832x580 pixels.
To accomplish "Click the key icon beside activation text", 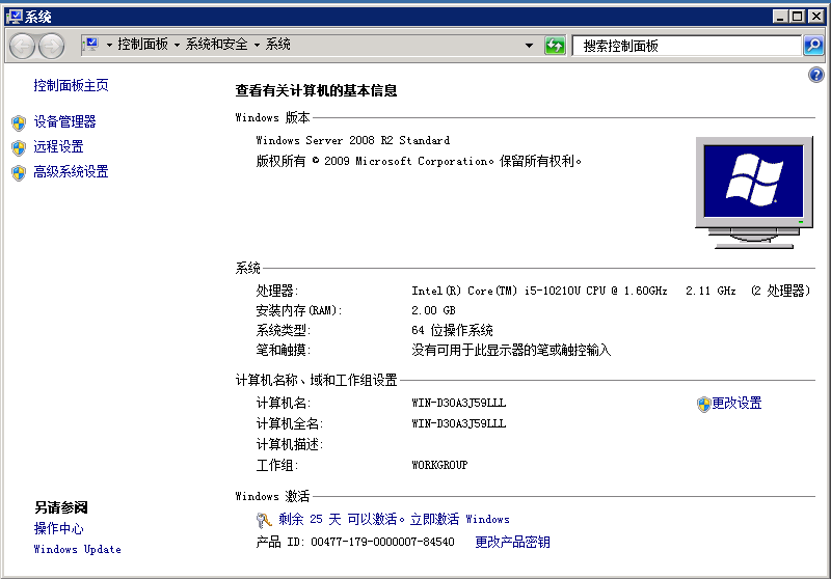I will point(264,520).
